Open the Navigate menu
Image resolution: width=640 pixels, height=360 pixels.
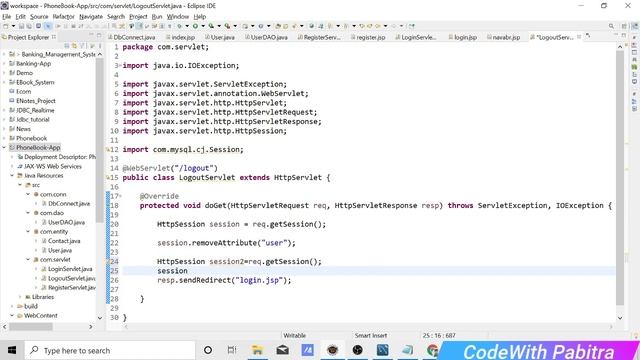coord(91,17)
